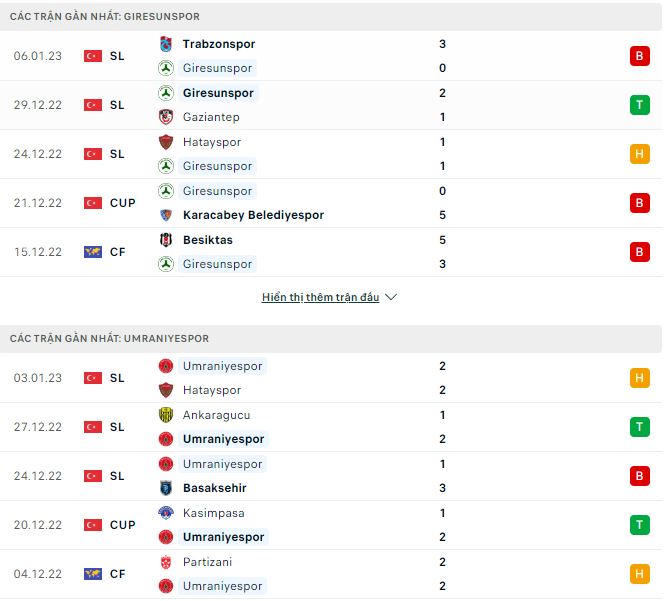Click the Basaksehir club crest icon
This screenshot has width=668, height=601.
point(166,488)
